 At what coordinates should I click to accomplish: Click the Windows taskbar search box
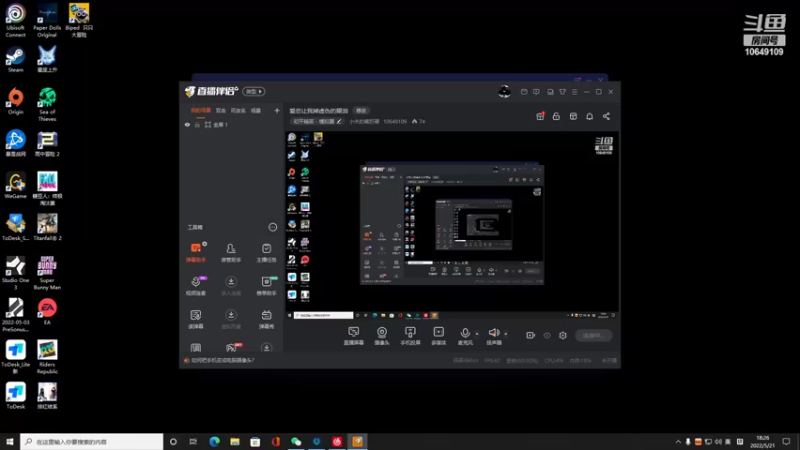point(92,442)
